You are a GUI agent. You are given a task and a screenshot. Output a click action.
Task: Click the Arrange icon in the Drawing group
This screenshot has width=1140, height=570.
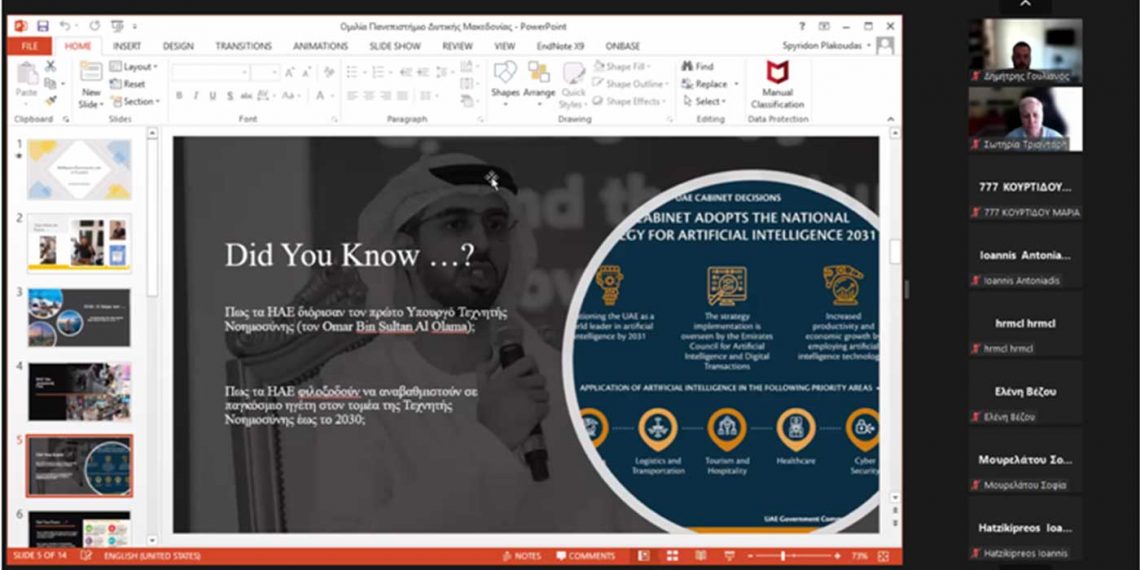[x=539, y=80]
